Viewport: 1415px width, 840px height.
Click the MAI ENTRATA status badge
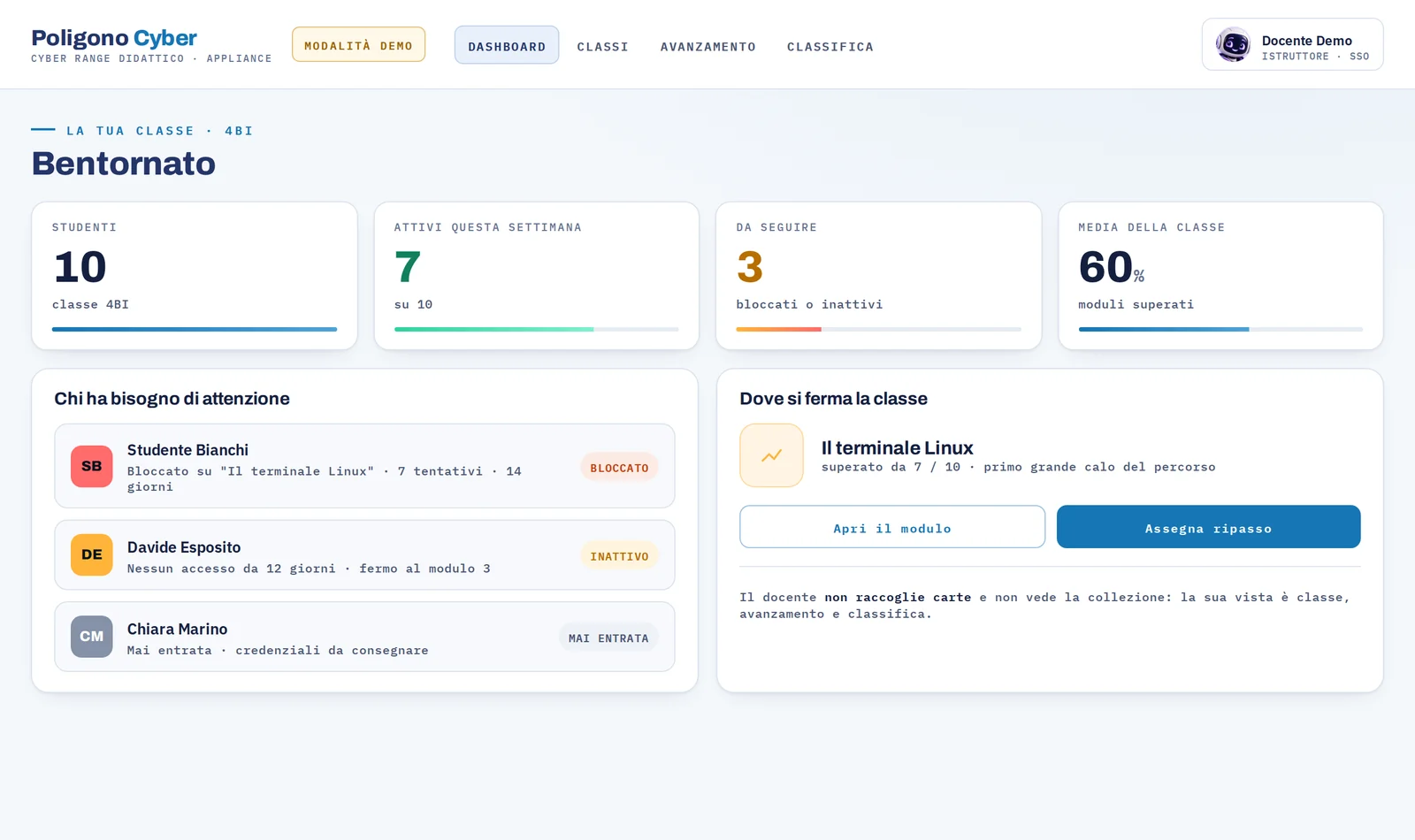(608, 638)
